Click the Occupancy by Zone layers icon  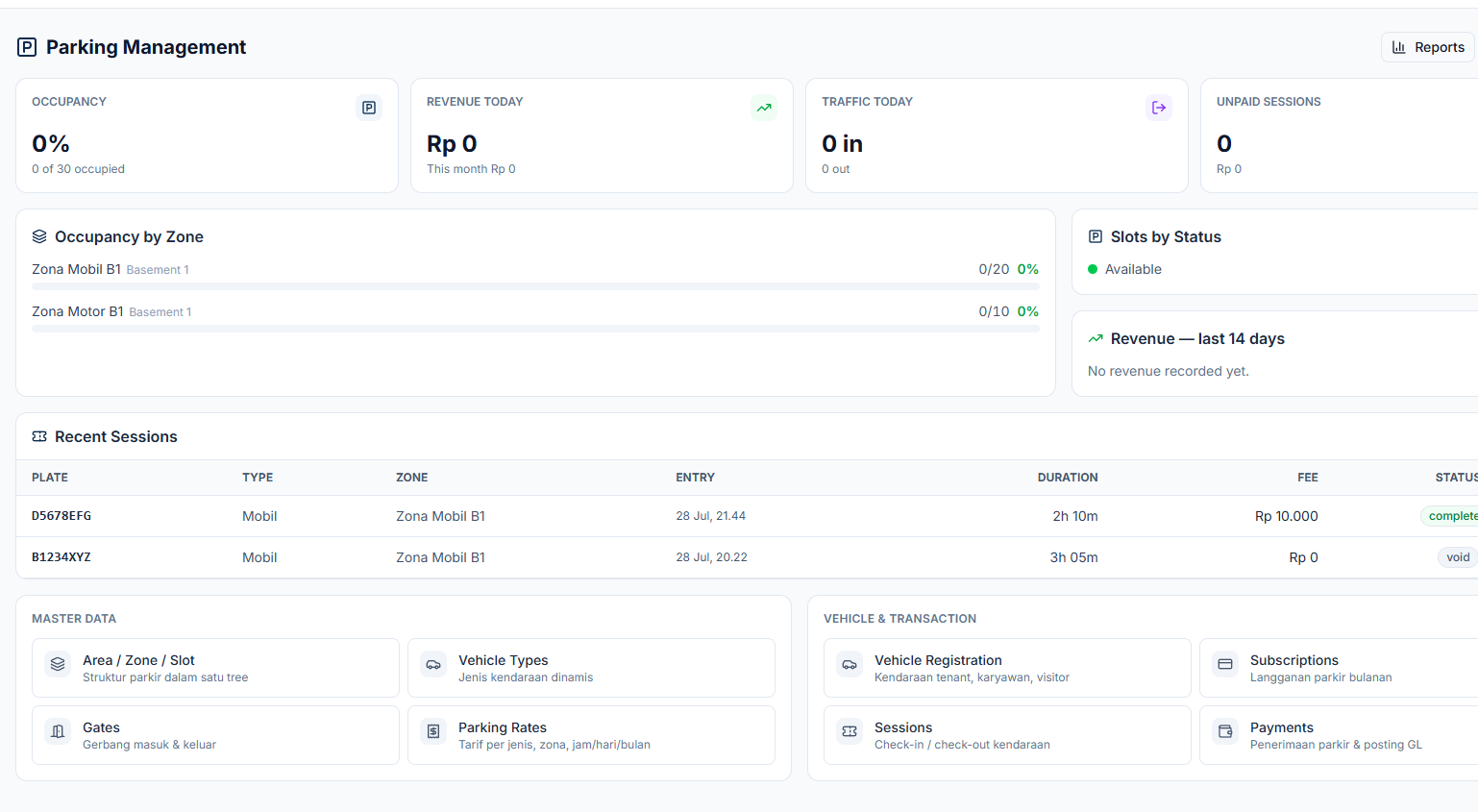coord(39,236)
